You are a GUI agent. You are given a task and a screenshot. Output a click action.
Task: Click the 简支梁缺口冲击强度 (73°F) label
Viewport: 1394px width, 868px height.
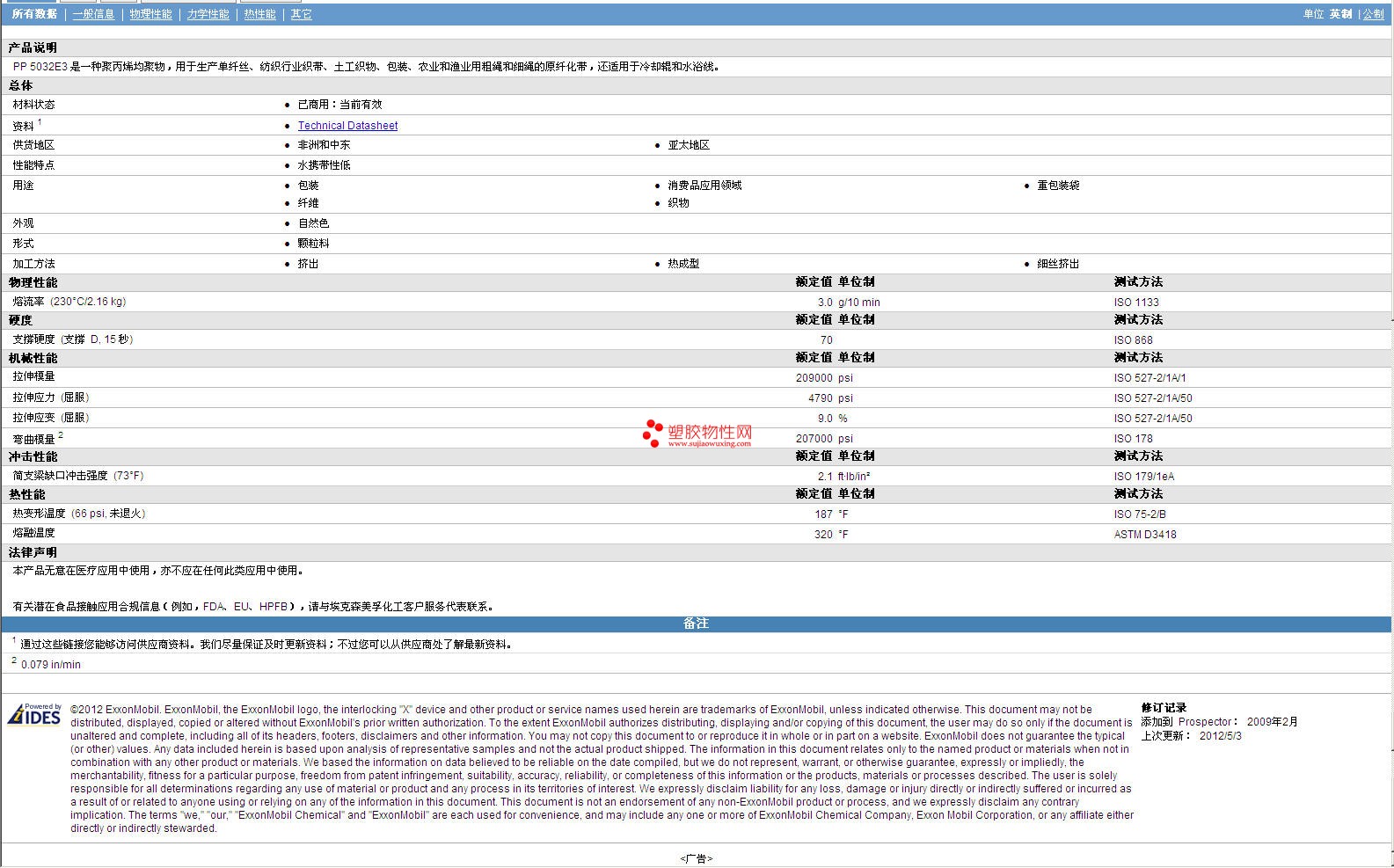pos(78,476)
